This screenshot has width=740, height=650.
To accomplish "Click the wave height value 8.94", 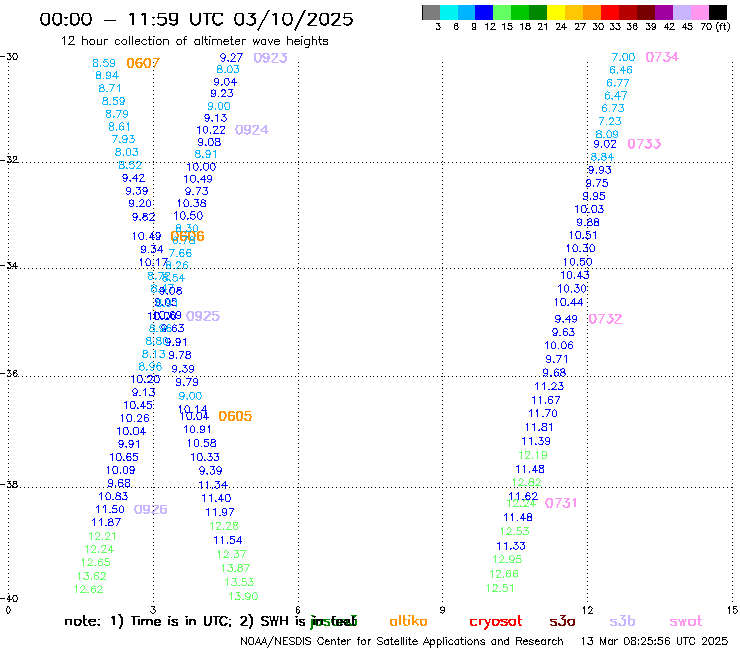I will pyautogui.click(x=107, y=76).
